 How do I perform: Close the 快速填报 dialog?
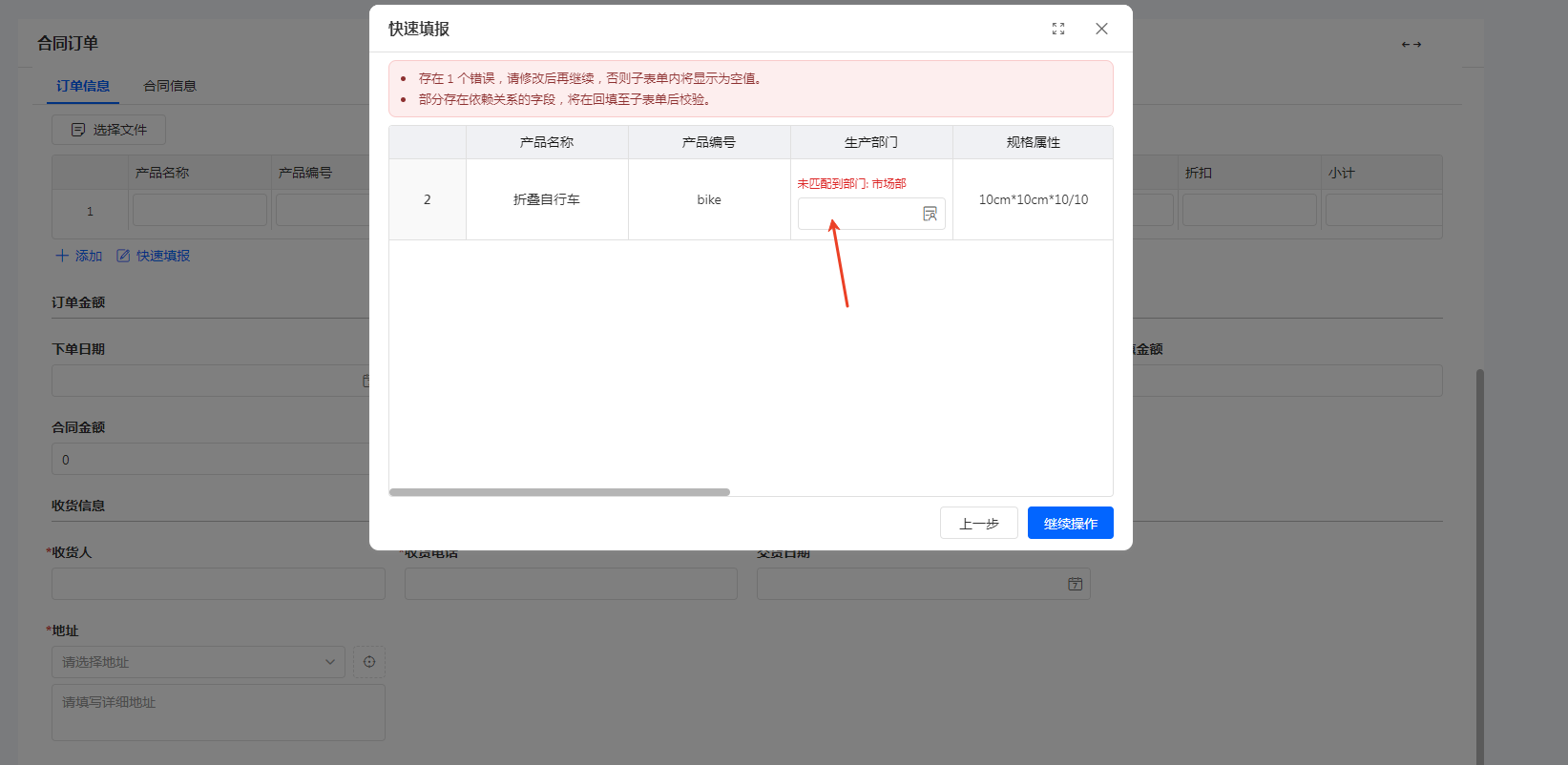click(1101, 29)
